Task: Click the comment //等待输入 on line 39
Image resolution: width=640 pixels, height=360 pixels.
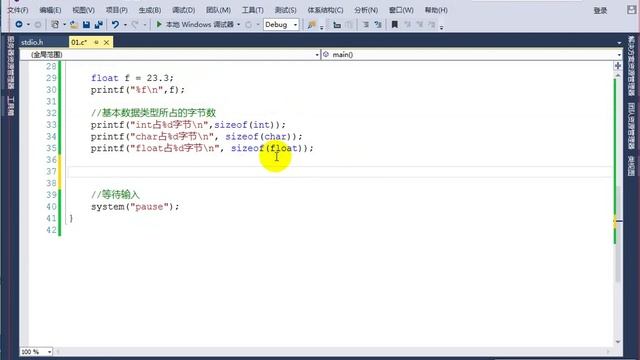Action: [116, 195]
